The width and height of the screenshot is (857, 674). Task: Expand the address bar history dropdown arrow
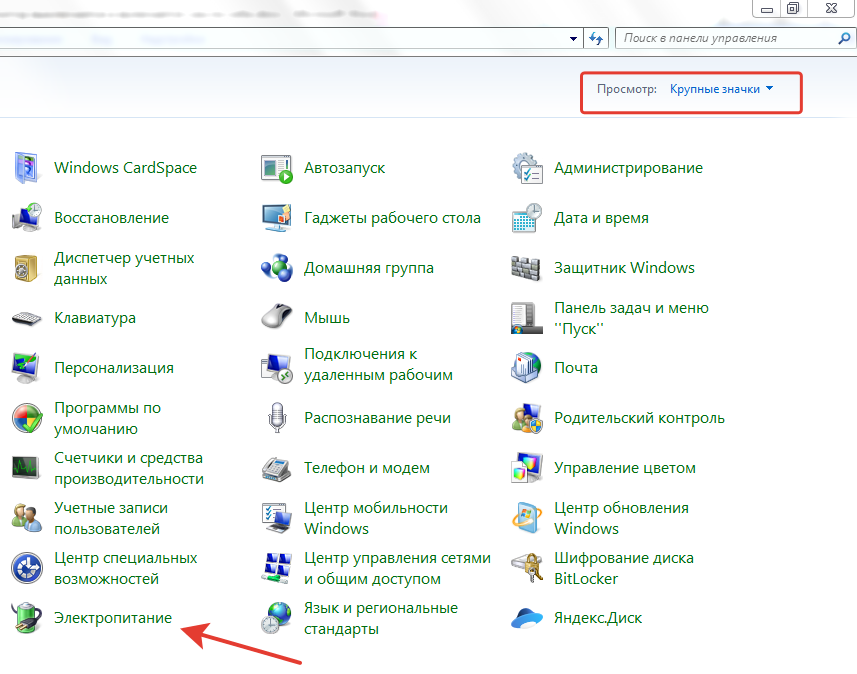pyautogui.click(x=573, y=39)
